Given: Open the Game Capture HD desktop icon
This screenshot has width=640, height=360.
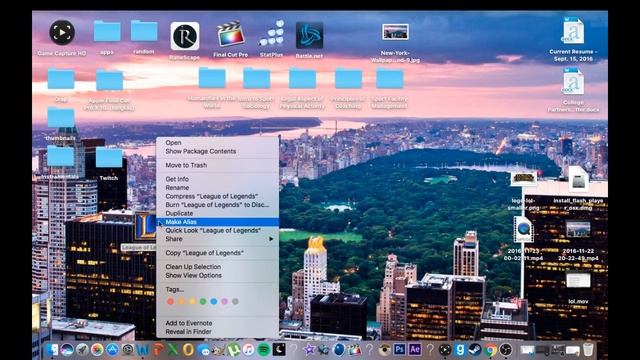Looking at the screenshot, I should tap(62, 33).
